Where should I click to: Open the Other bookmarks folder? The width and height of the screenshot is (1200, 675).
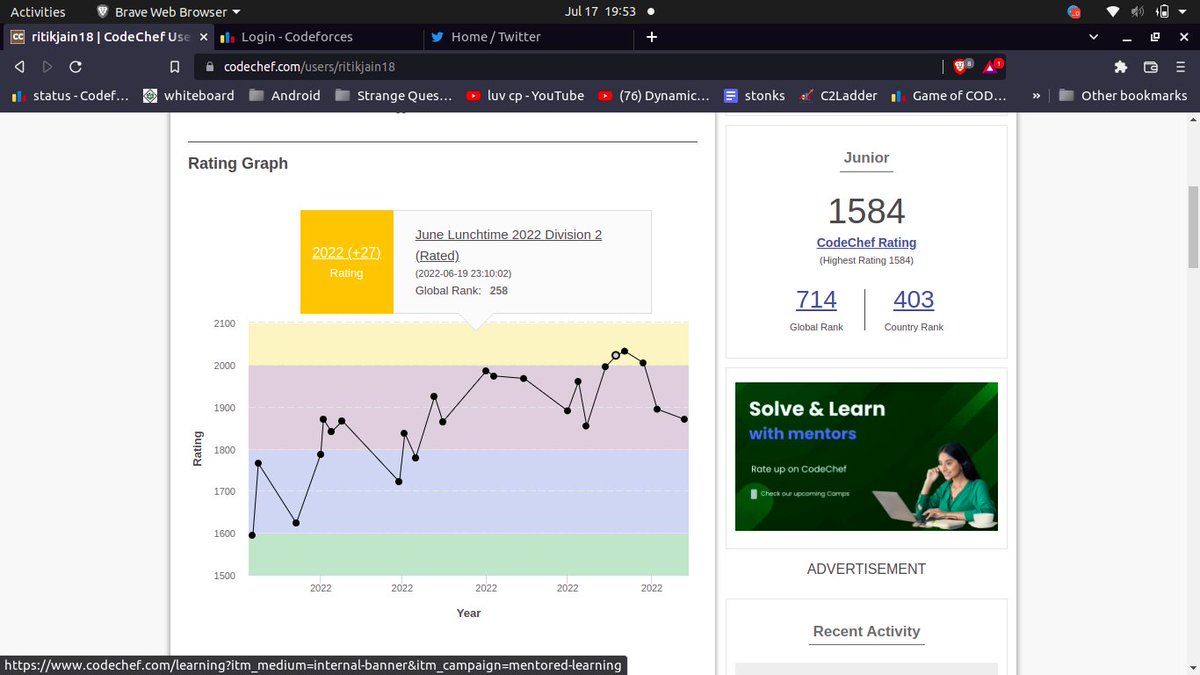(x=1123, y=96)
